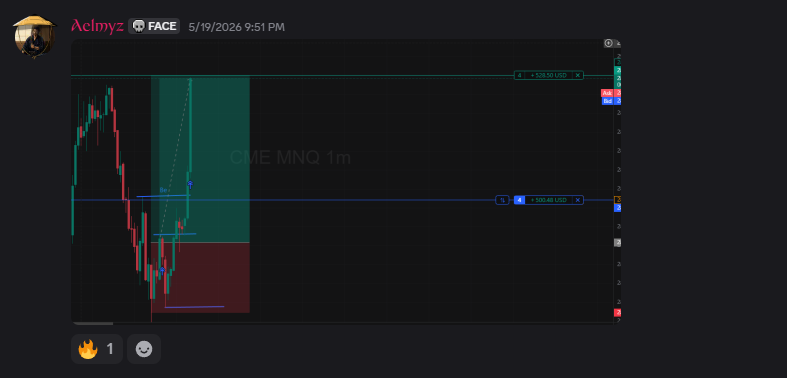Close the +500.48 USD position
The width and height of the screenshot is (787, 378).
click(x=578, y=200)
